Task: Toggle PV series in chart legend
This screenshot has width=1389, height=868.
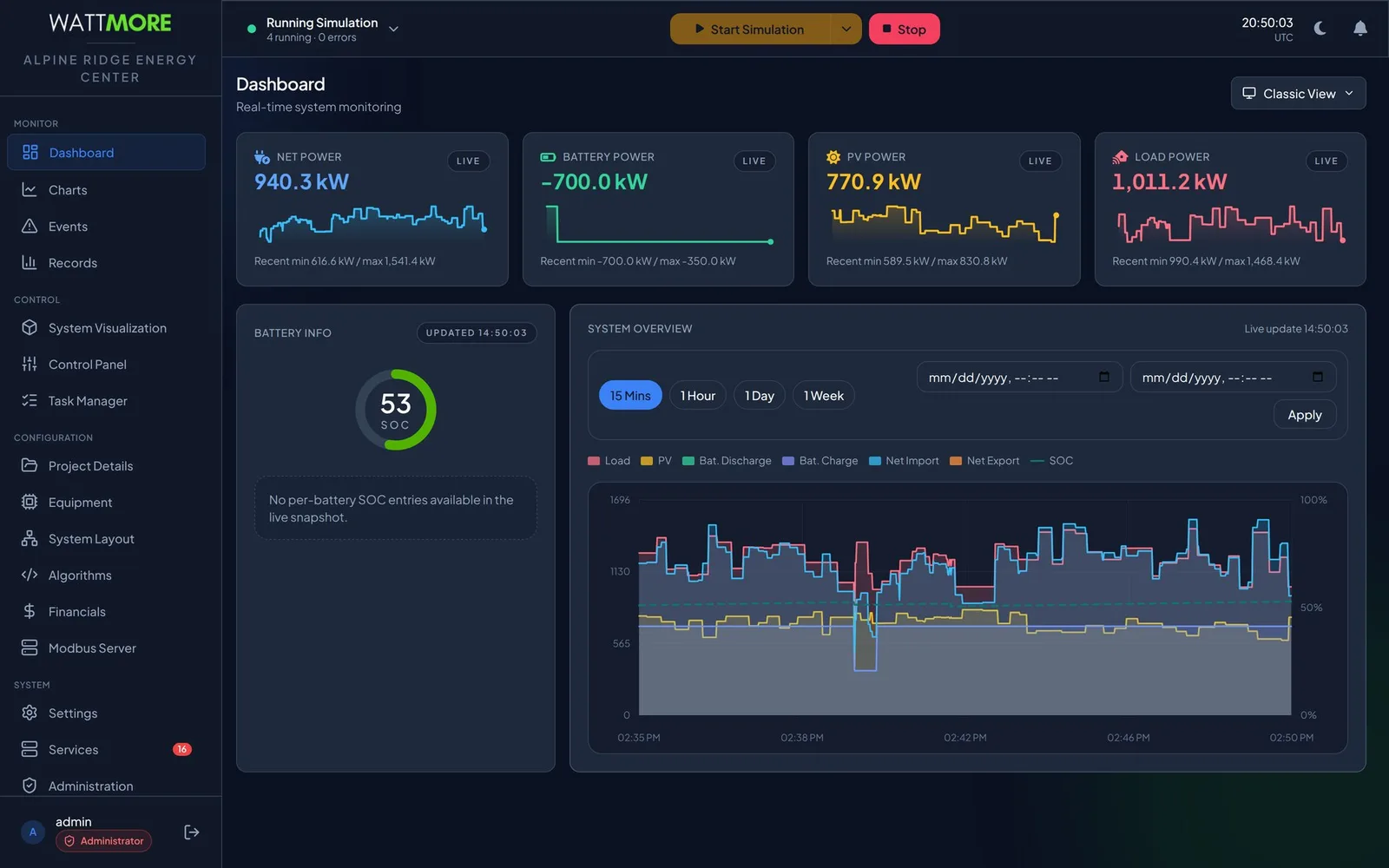Action: coord(656,461)
